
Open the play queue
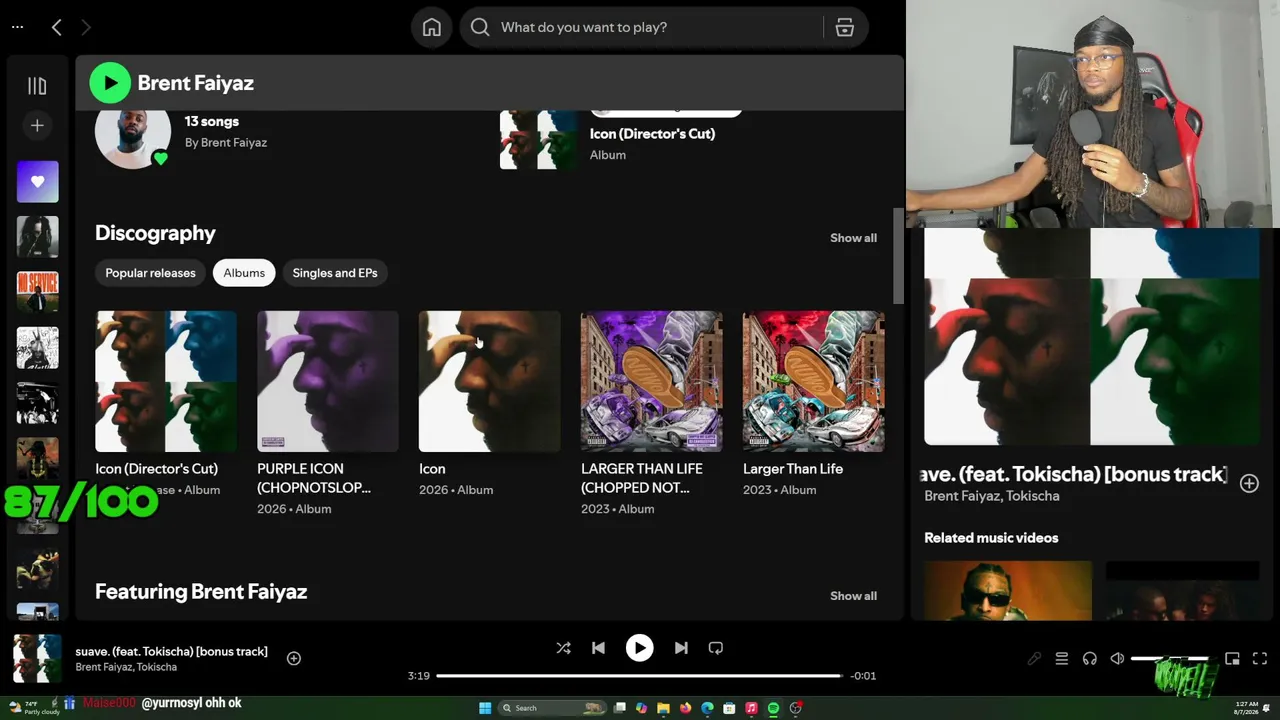coord(1062,659)
